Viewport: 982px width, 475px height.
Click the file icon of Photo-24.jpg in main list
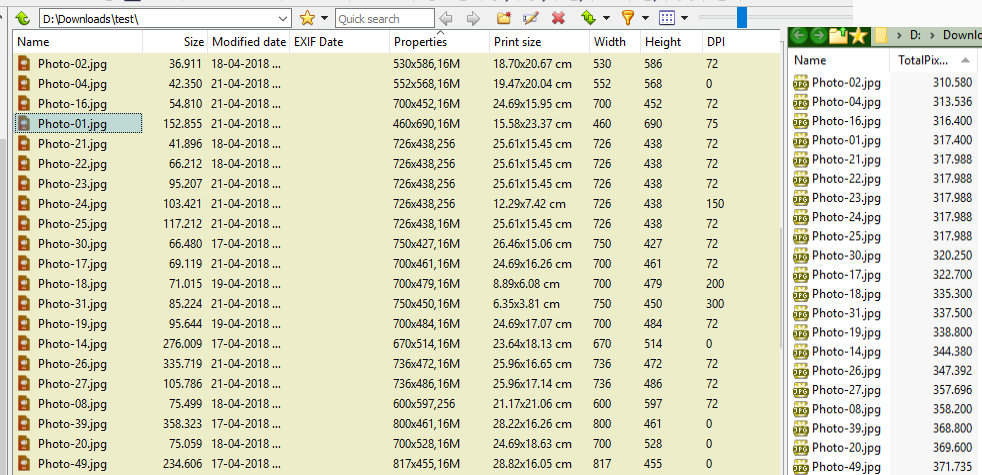24,204
